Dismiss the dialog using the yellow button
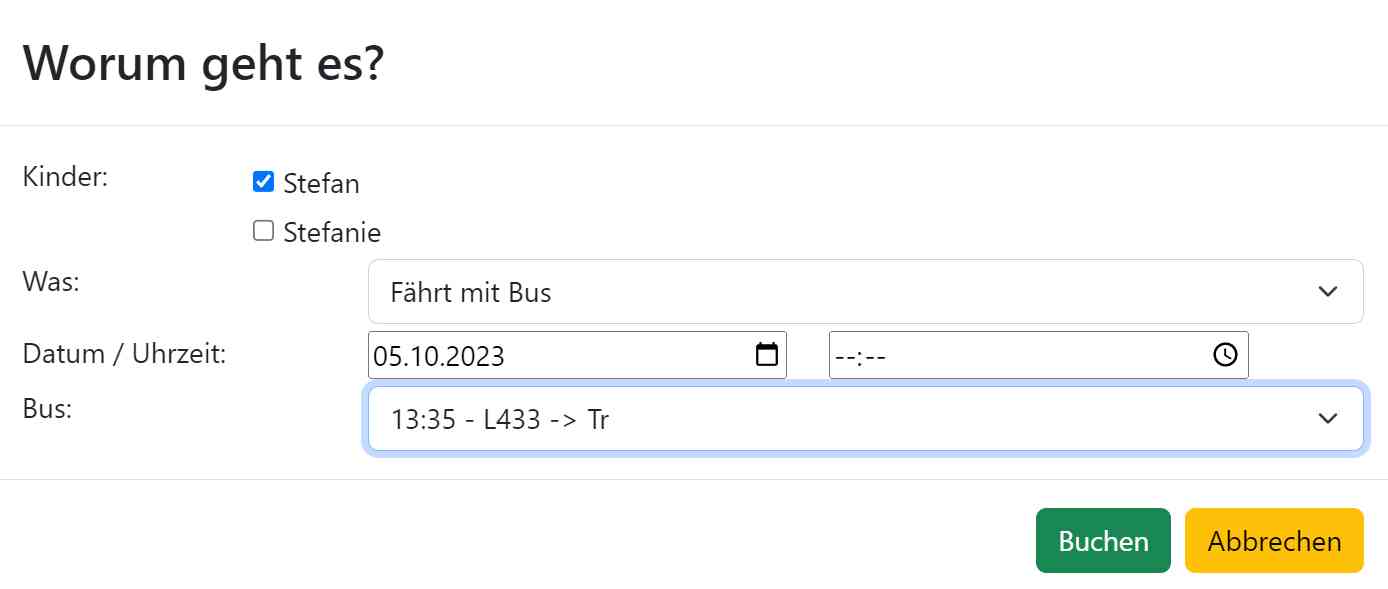This screenshot has height=589, width=1388. pyautogui.click(x=1274, y=540)
